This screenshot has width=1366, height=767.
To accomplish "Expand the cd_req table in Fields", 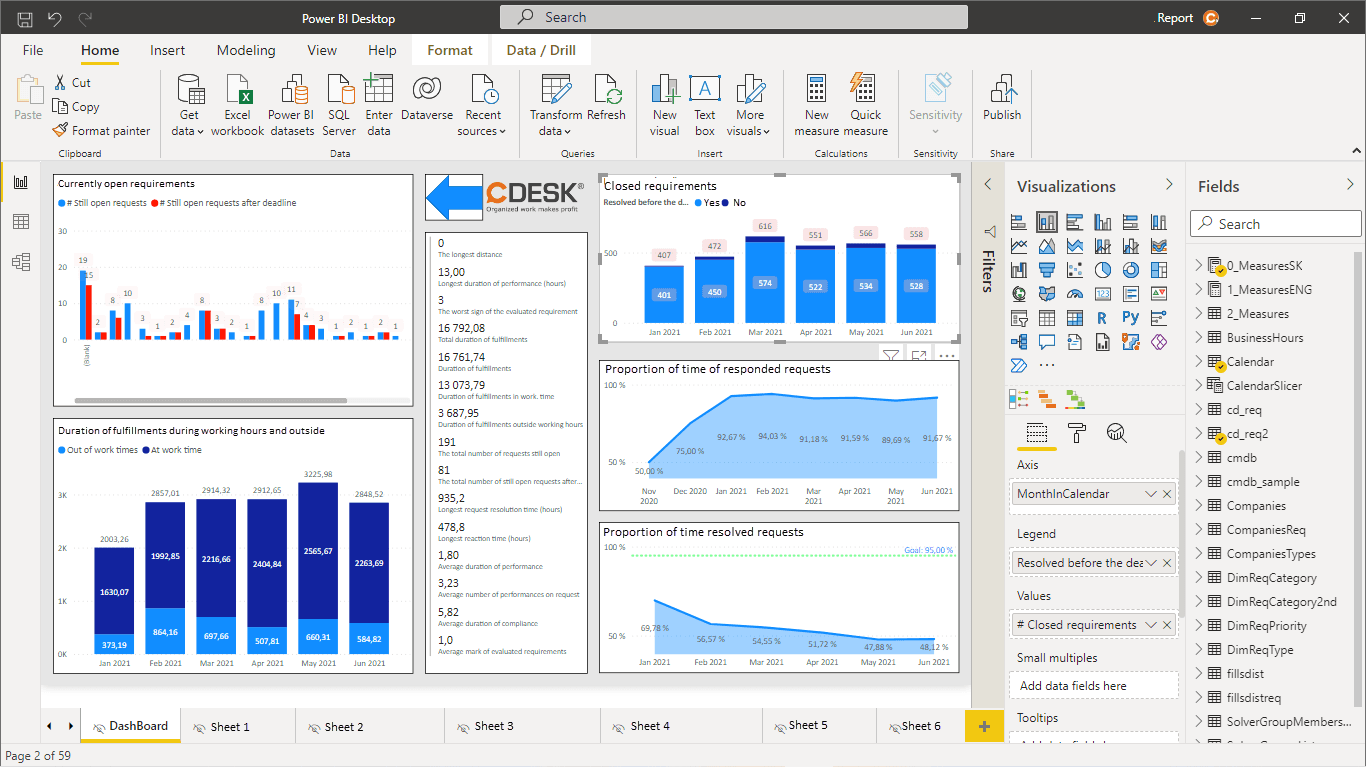I will point(1198,409).
